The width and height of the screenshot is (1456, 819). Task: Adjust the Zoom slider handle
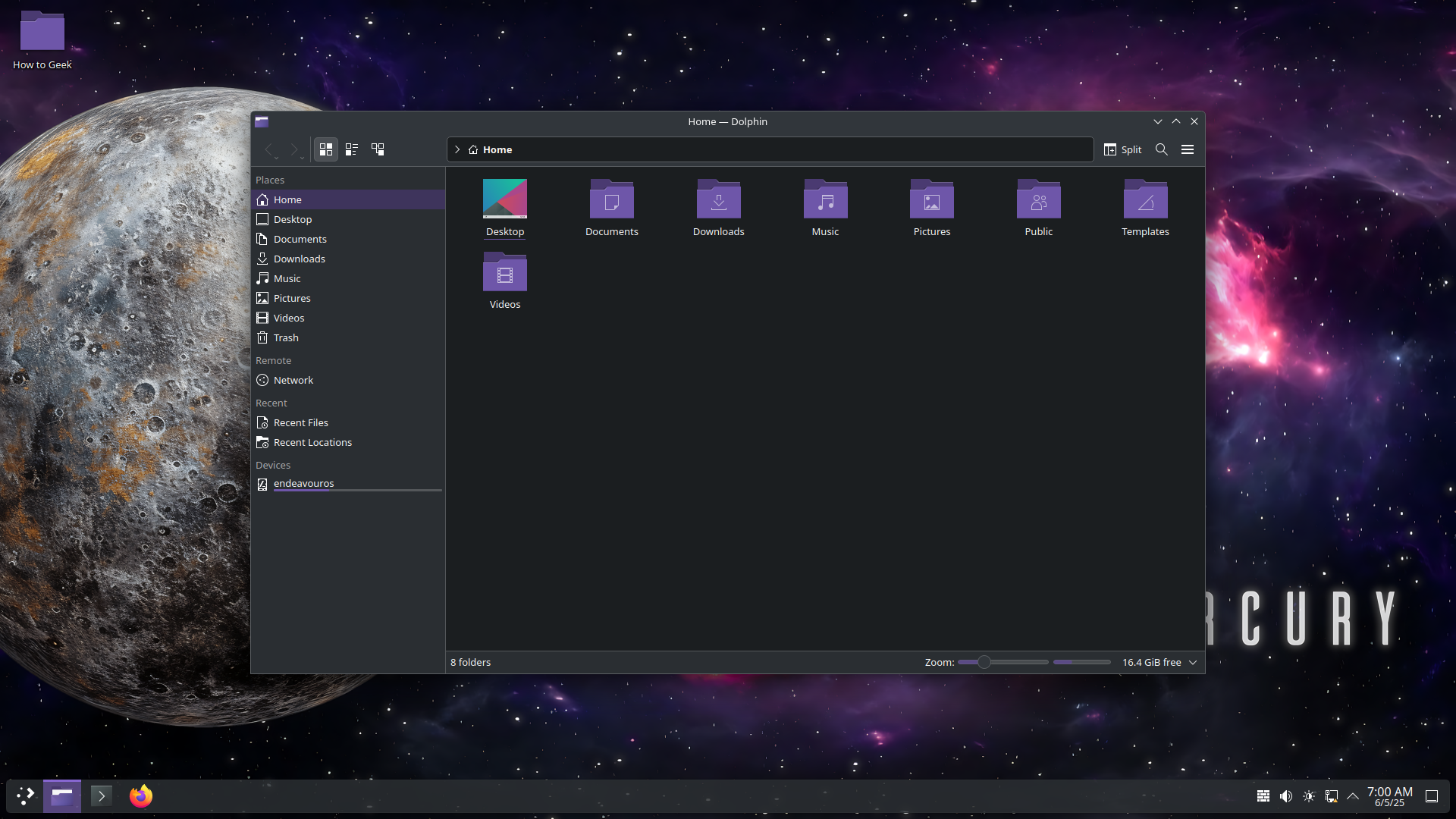pyautogui.click(x=984, y=662)
